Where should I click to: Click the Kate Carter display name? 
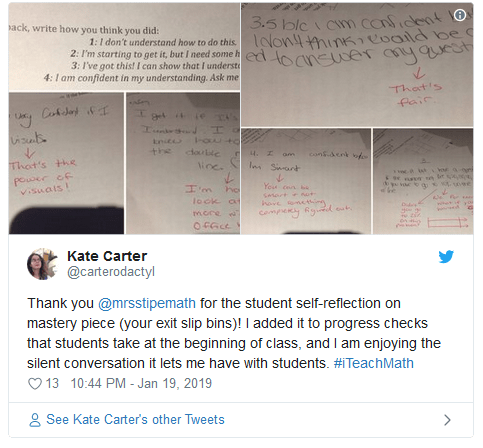[107, 256]
